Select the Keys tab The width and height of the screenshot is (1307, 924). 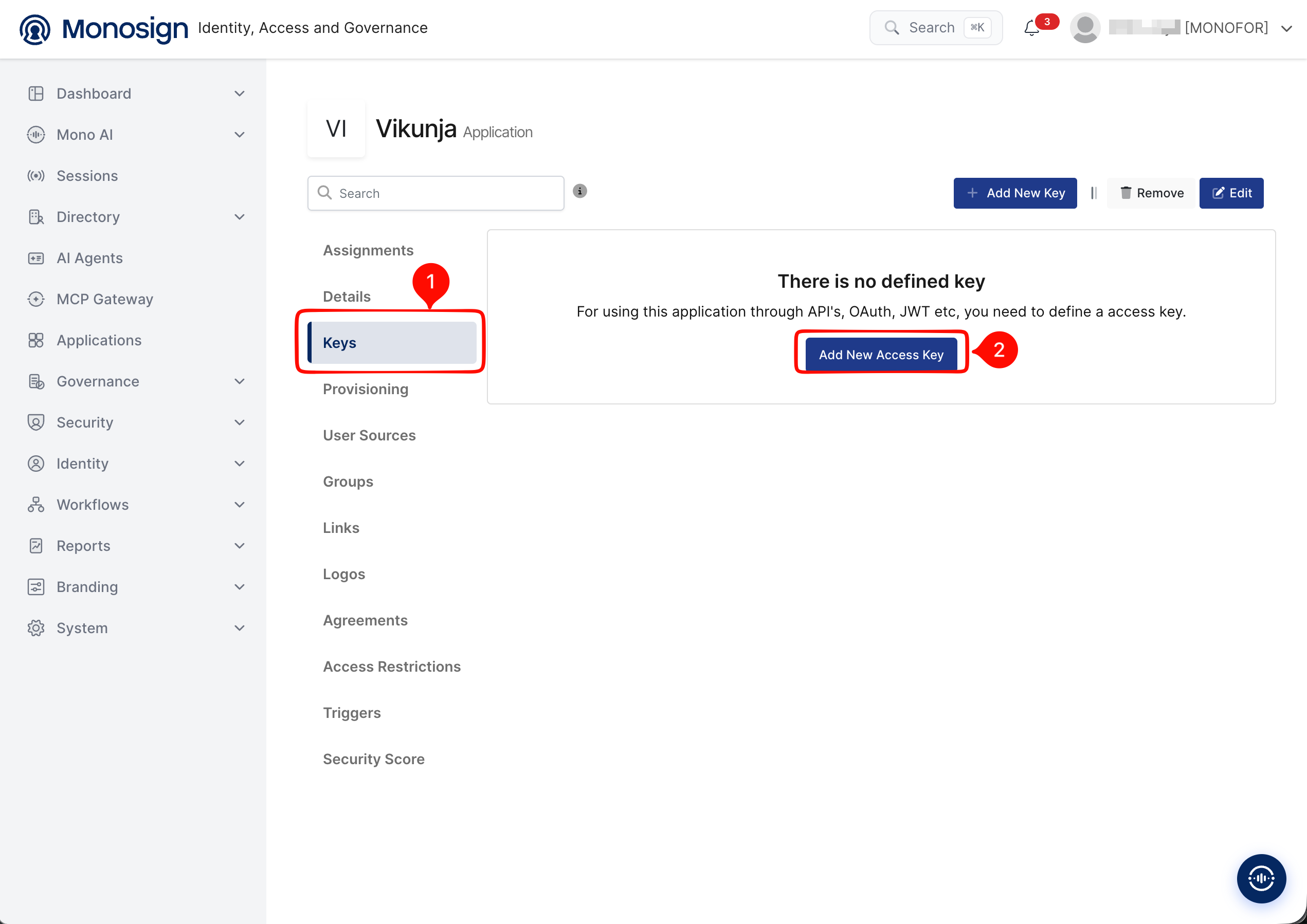pyautogui.click(x=392, y=342)
